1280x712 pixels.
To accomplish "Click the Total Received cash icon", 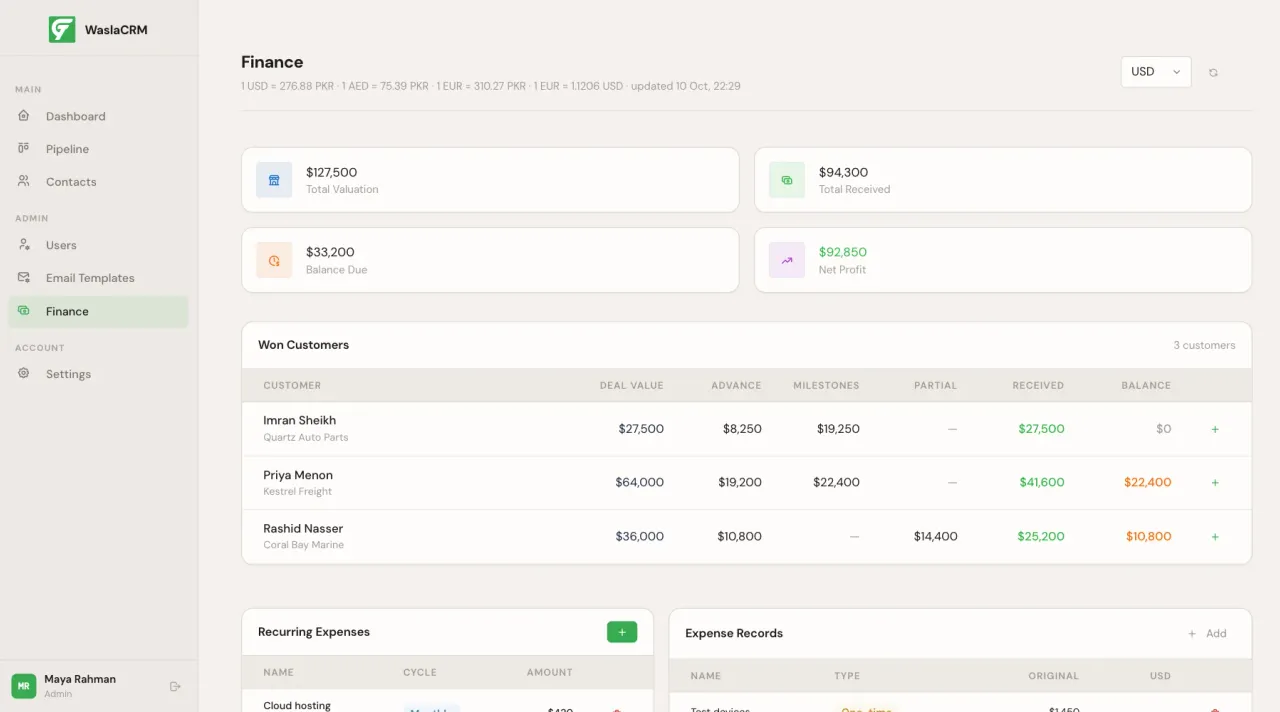I will click(787, 180).
